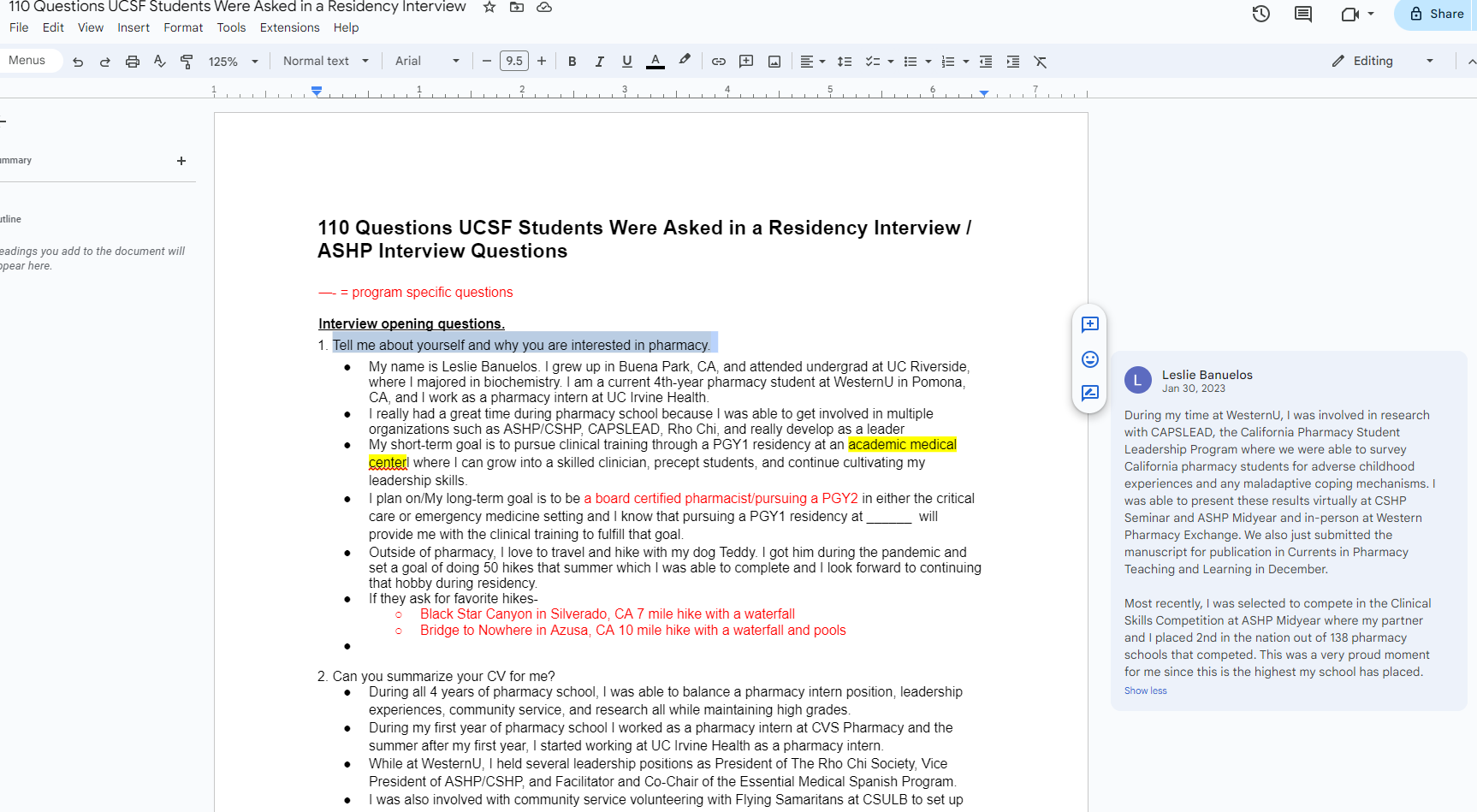This screenshot has height=812, width=1477.
Task: Click the highlighted 'academic medical' text
Action: click(x=902, y=445)
